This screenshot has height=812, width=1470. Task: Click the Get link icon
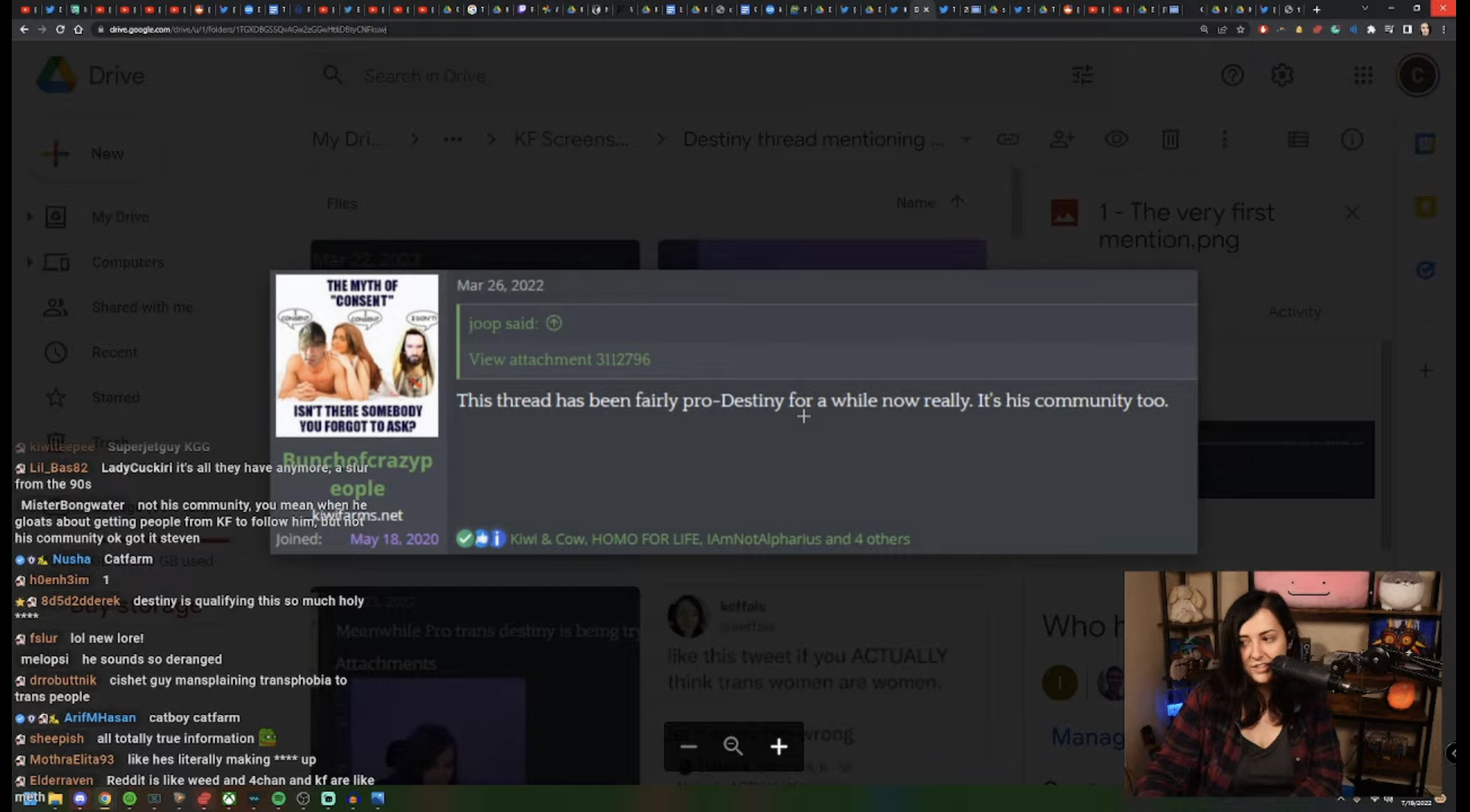pyautogui.click(x=1008, y=139)
